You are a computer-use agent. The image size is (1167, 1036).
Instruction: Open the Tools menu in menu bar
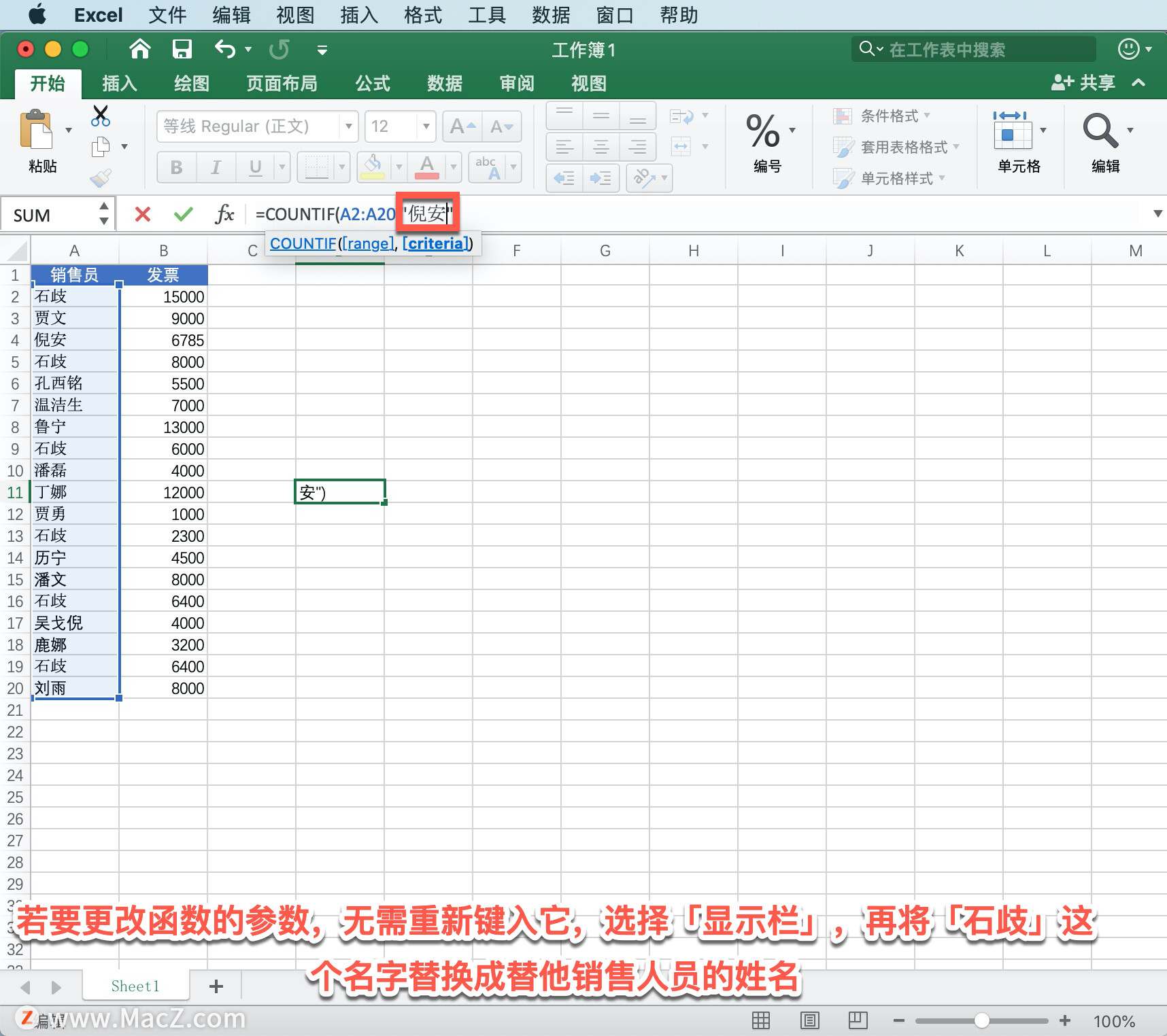(x=487, y=15)
